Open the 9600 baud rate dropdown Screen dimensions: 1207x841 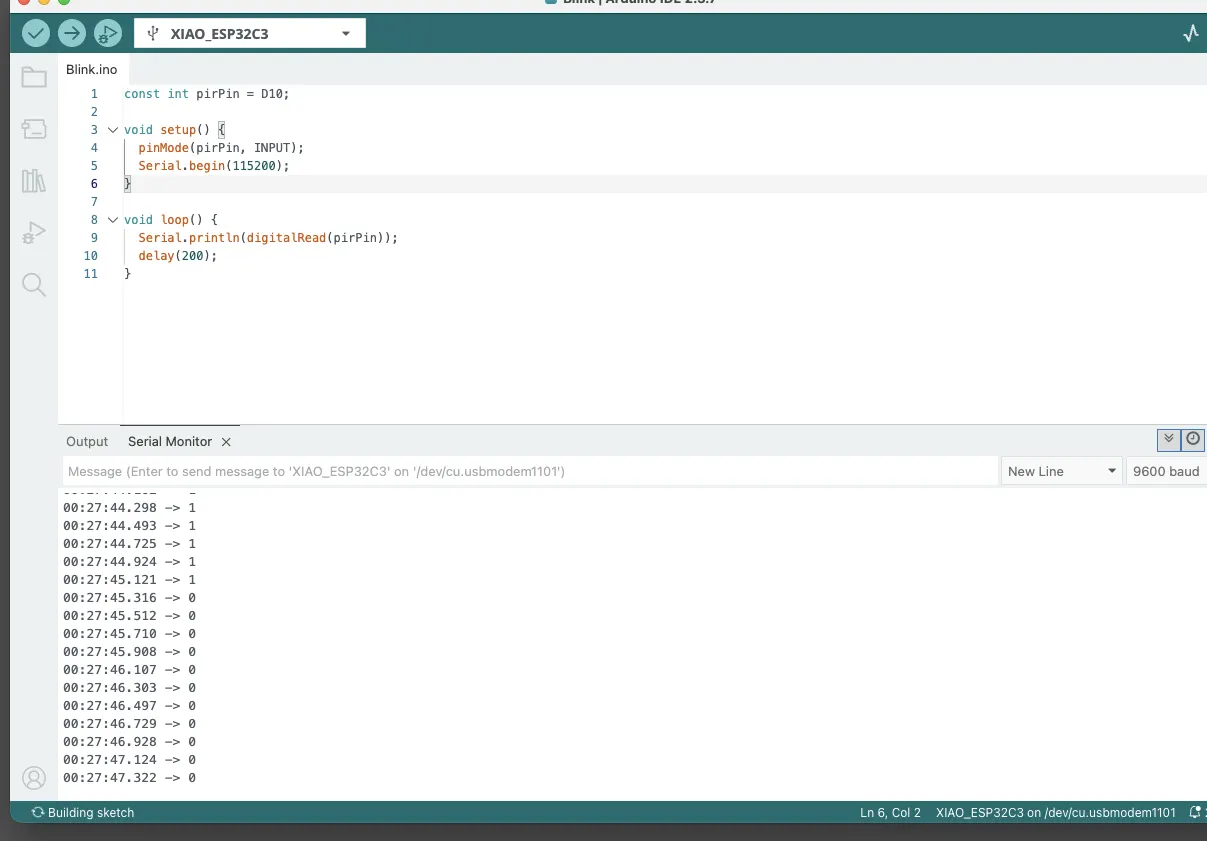click(x=1166, y=470)
